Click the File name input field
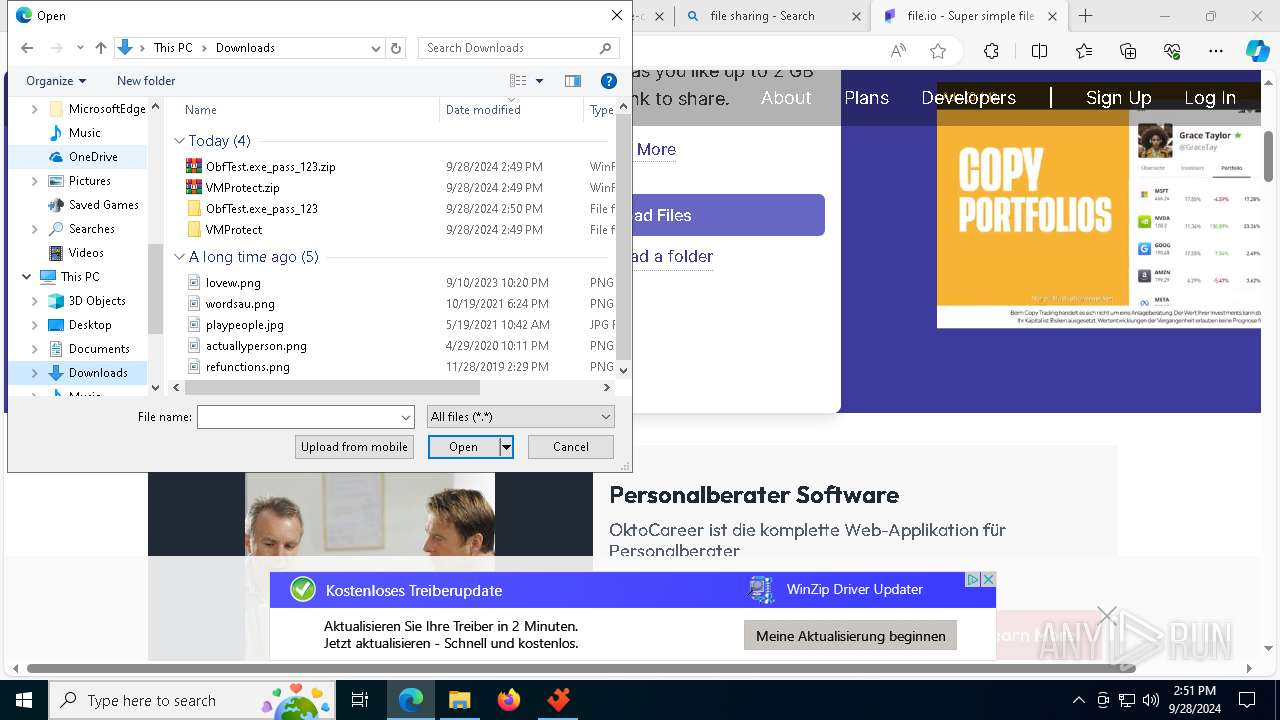Screen dimensions: 1280x720 [x=298, y=417]
